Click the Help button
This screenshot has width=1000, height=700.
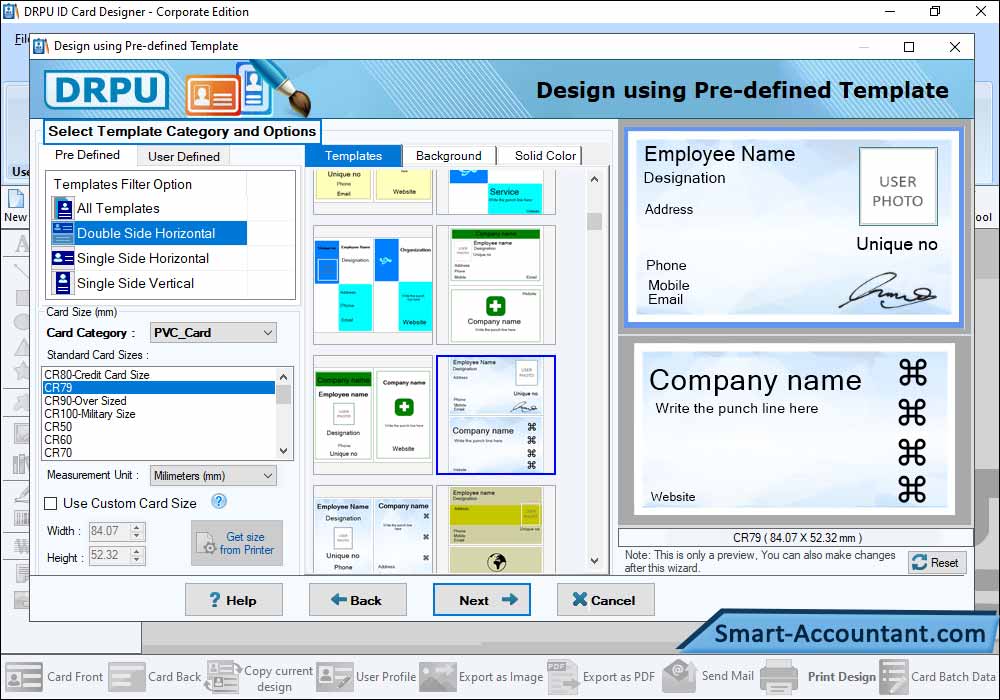(233, 600)
